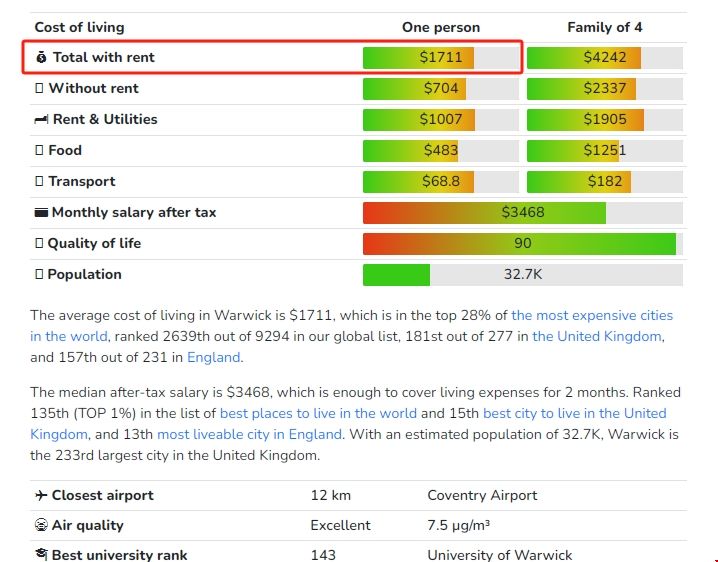This screenshot has width=718, height=562.
Task: Click the airplane icon for Closest airport
Action: [x=41, y=496]
